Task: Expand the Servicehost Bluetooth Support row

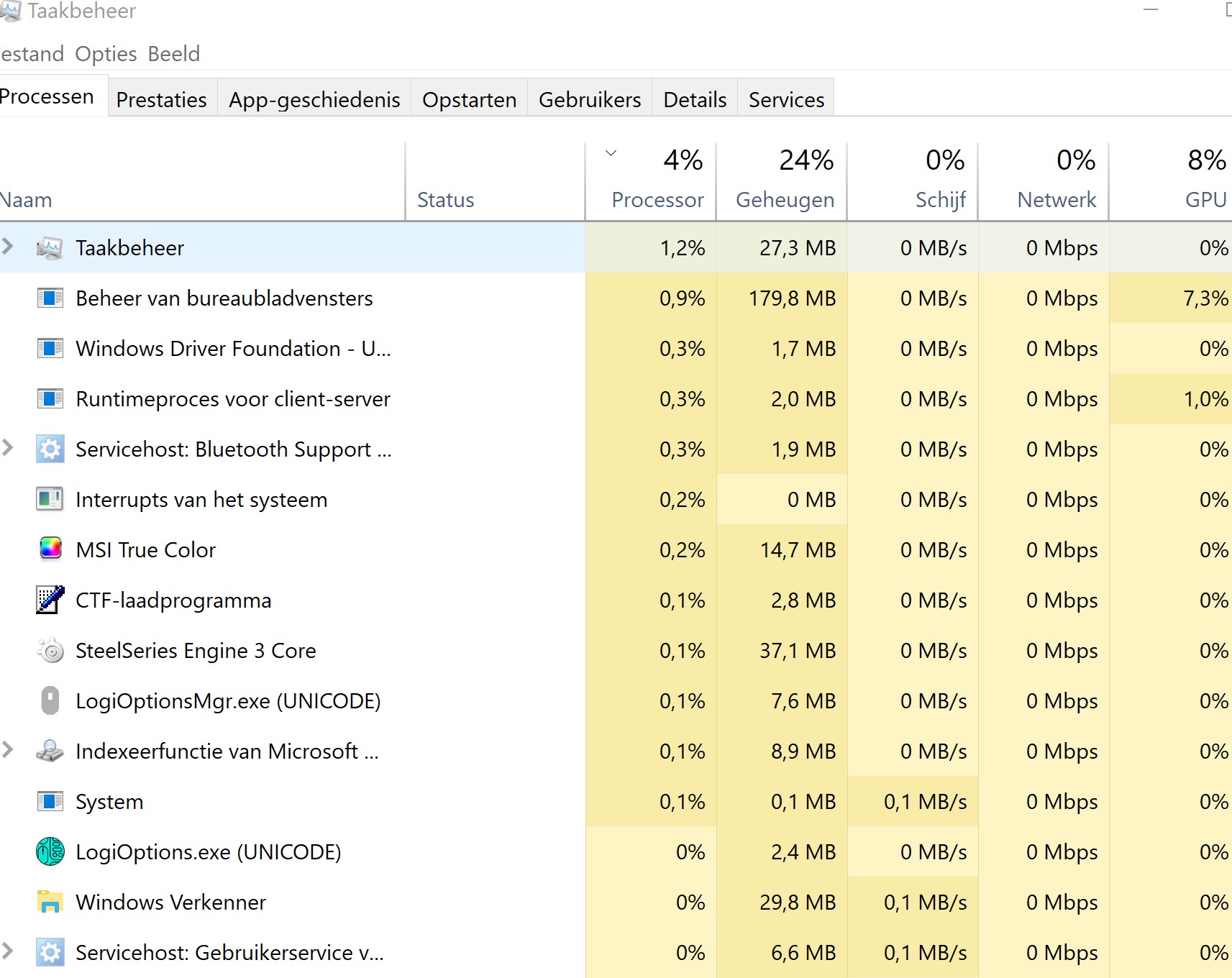Action: [x=8, y=447]
